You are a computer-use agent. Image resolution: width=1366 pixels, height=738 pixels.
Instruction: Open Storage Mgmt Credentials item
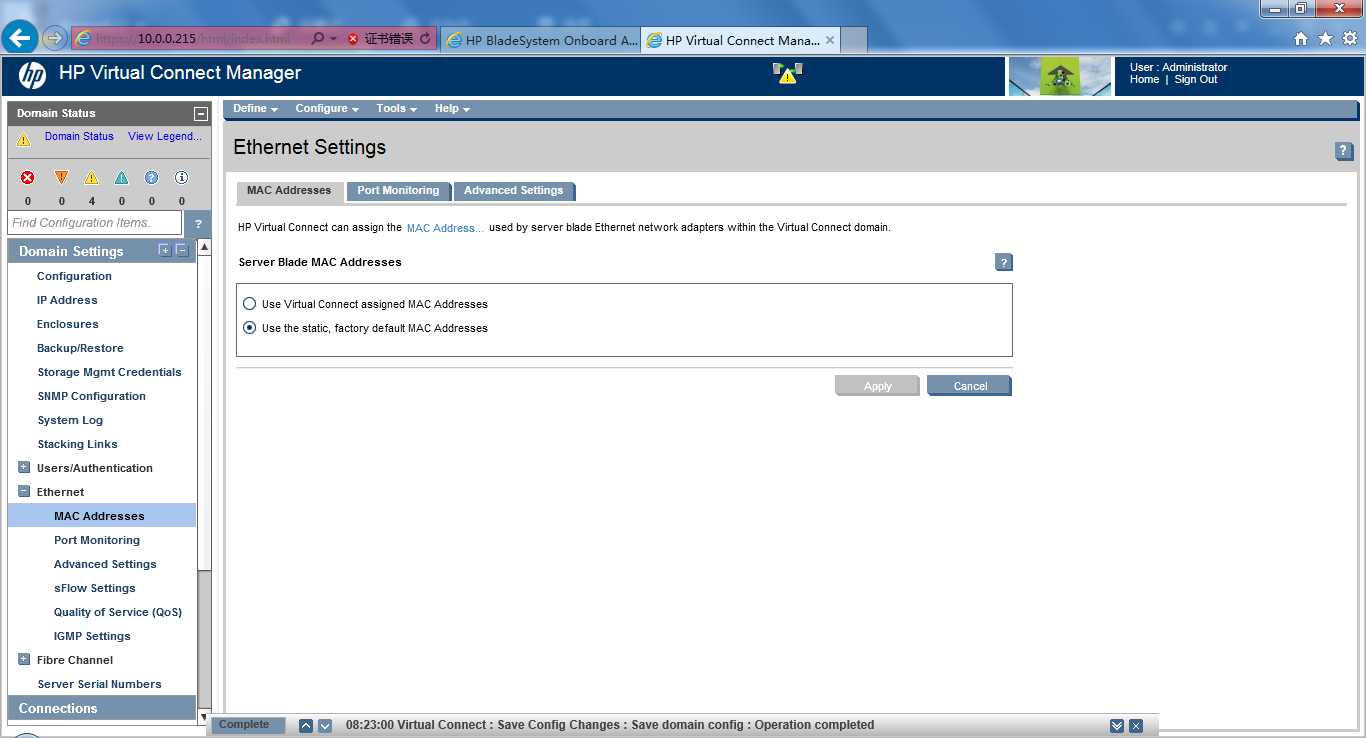110,372
